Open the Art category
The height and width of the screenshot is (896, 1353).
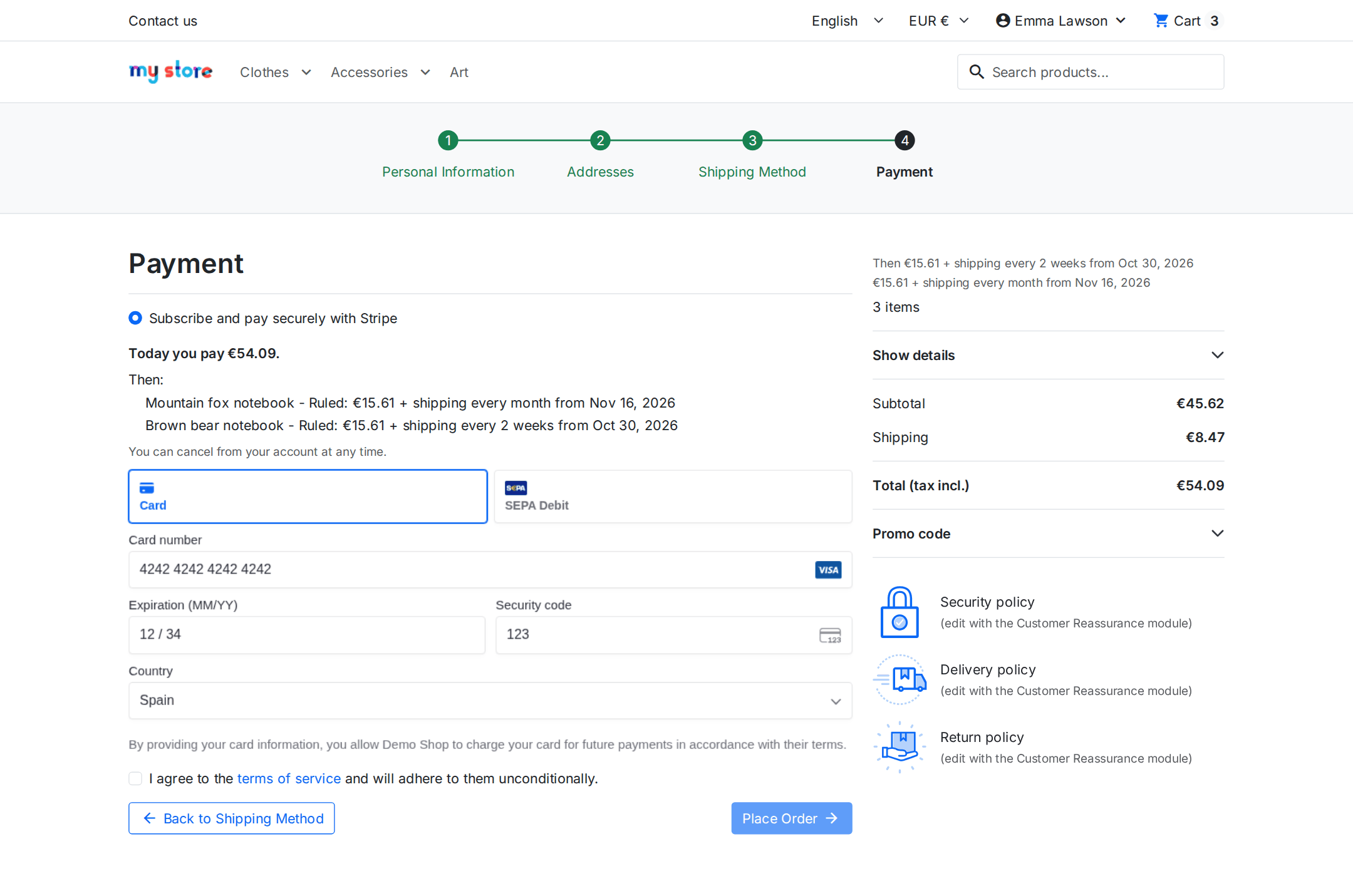pos(459,72)
